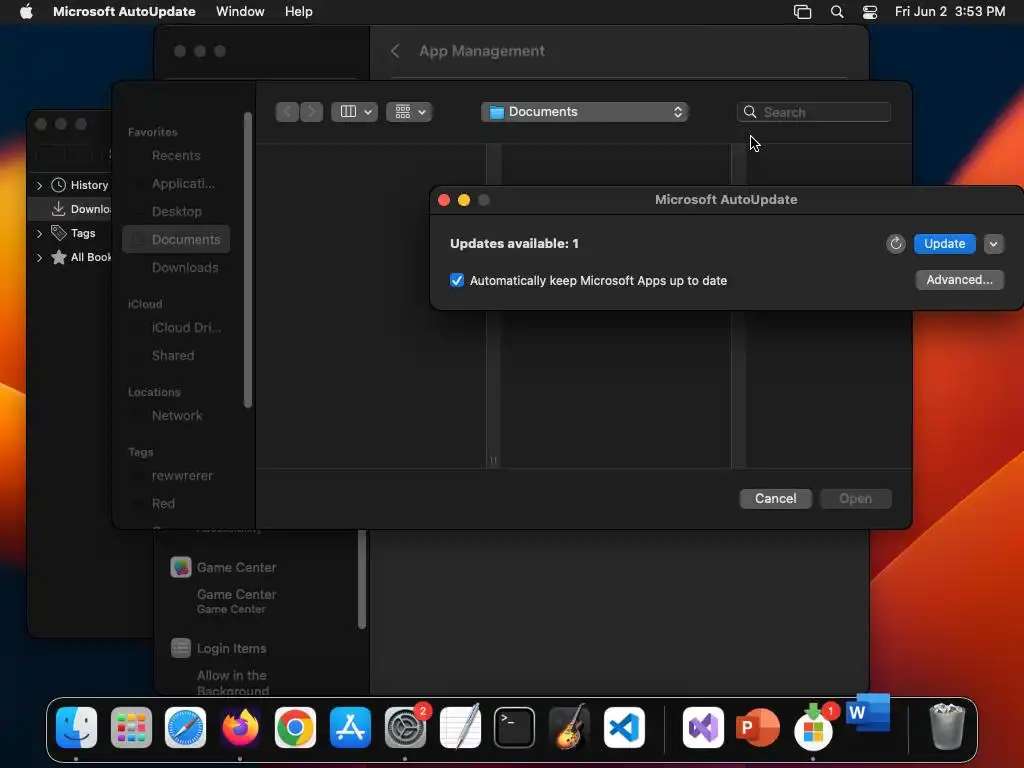Expand the History item in Firefox Library
The width and height of the screenshot is (1024, 768).
(x=39, y=185)
